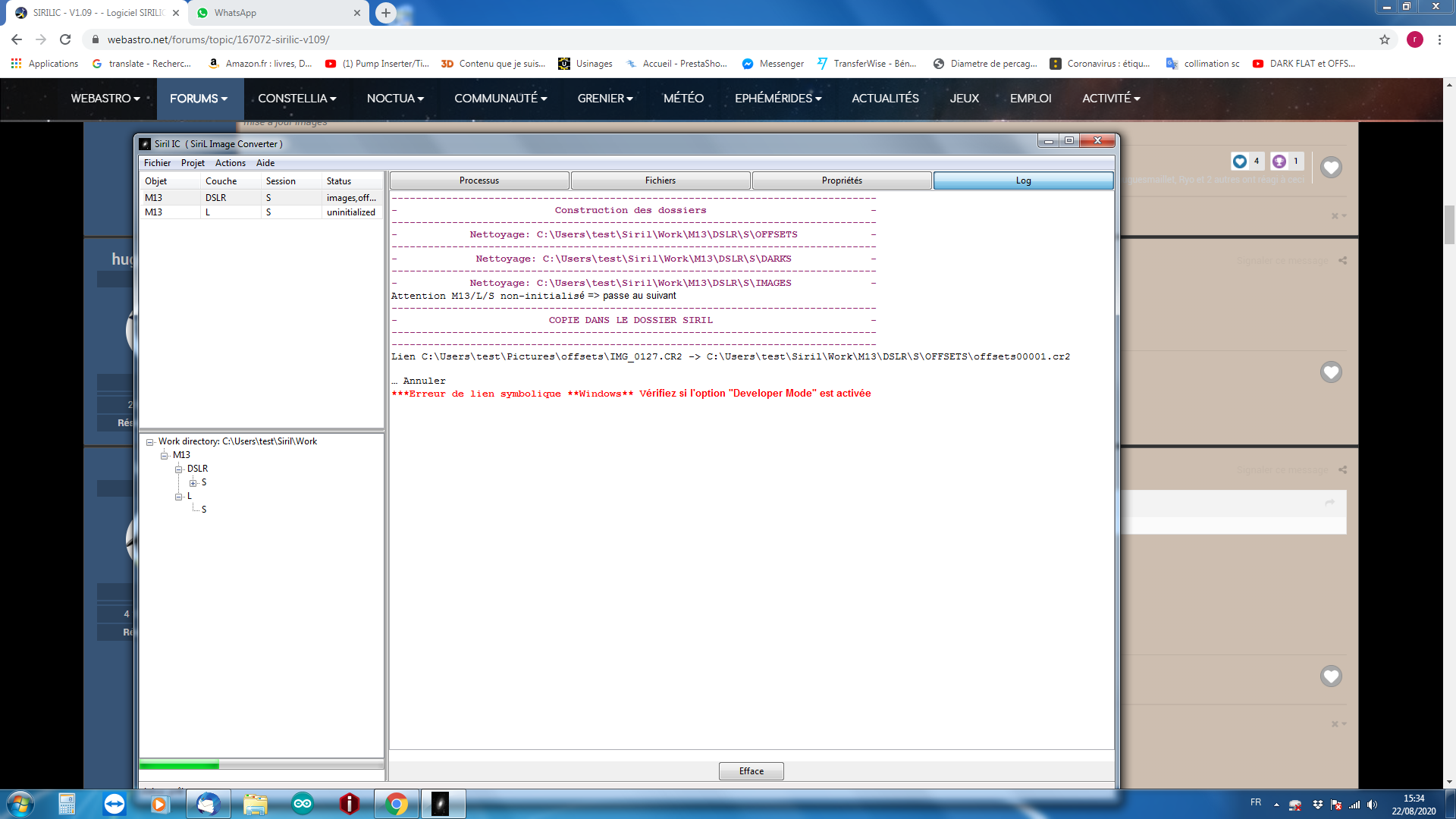Open Thunderbird from the taskbar

click(208, 804)
